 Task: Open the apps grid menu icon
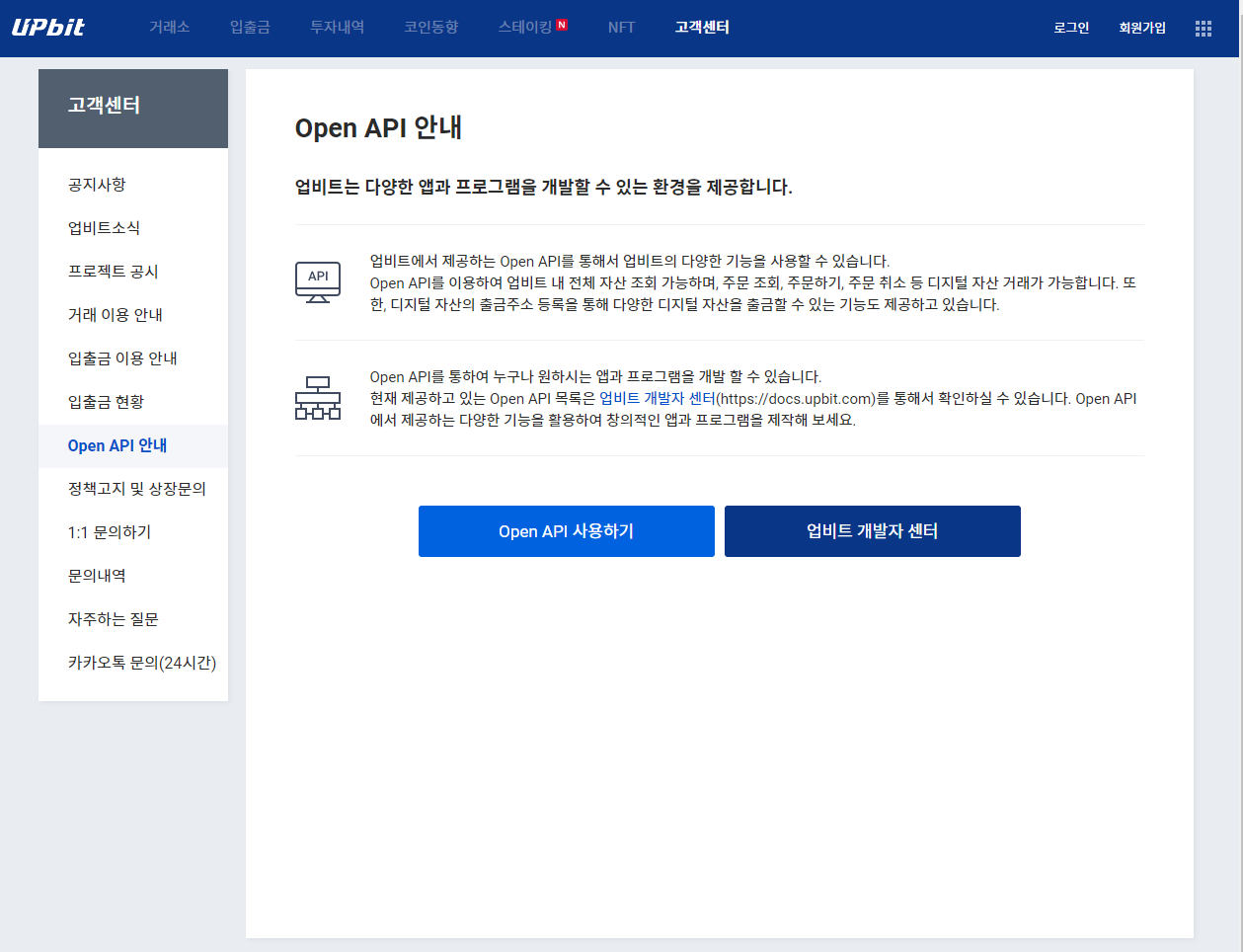point(1203,29)
